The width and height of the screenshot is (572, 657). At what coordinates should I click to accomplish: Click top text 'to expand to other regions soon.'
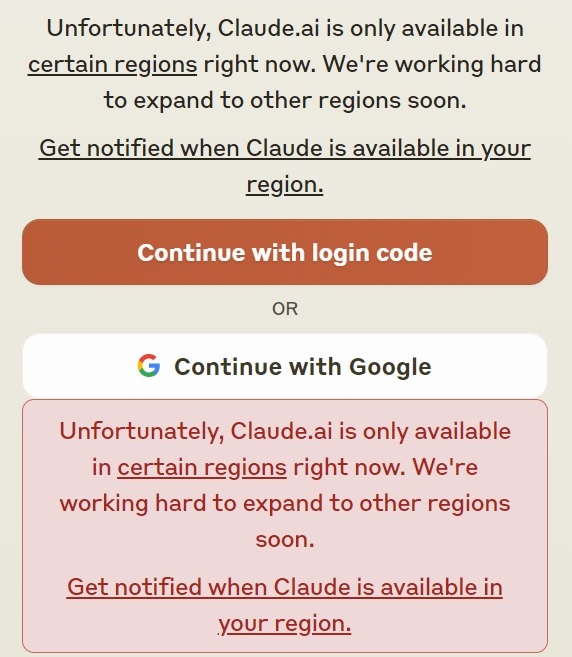[285, 101]
